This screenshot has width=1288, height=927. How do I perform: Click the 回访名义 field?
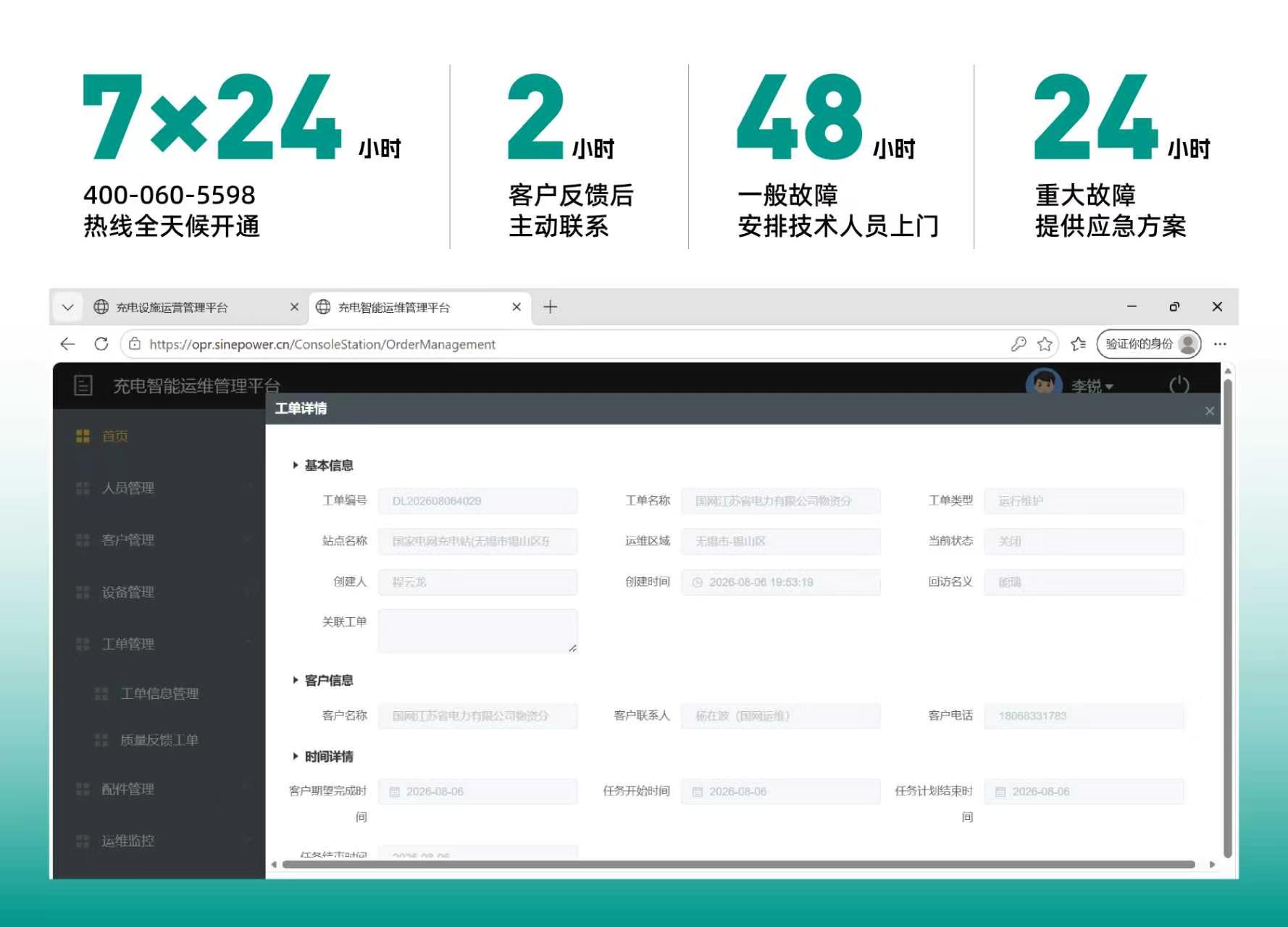1084,582
